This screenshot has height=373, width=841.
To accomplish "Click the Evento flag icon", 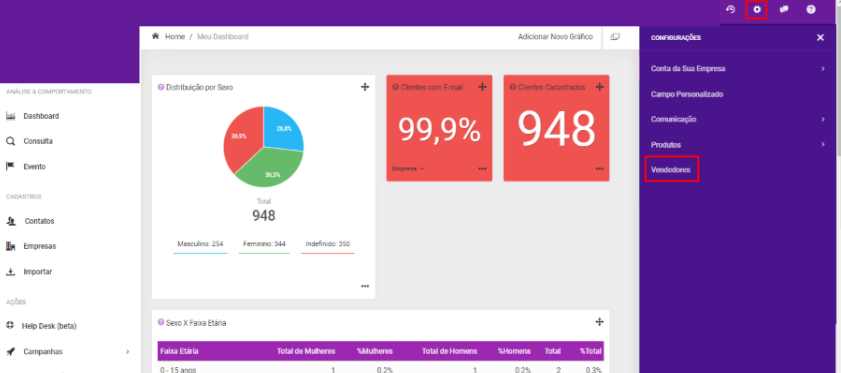I will (10, 166).
